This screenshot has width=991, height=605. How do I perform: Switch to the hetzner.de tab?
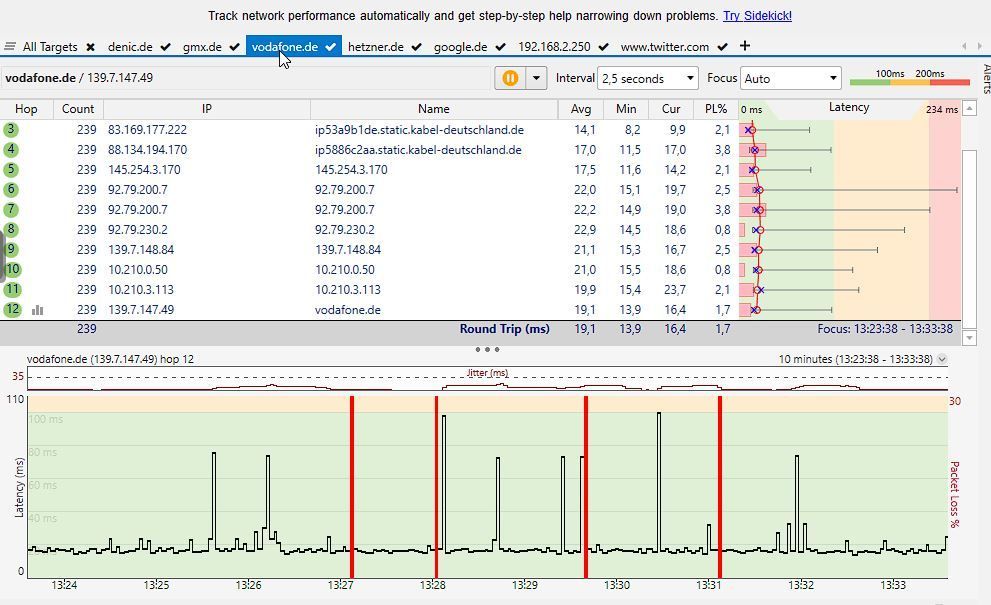coord(375,47)
